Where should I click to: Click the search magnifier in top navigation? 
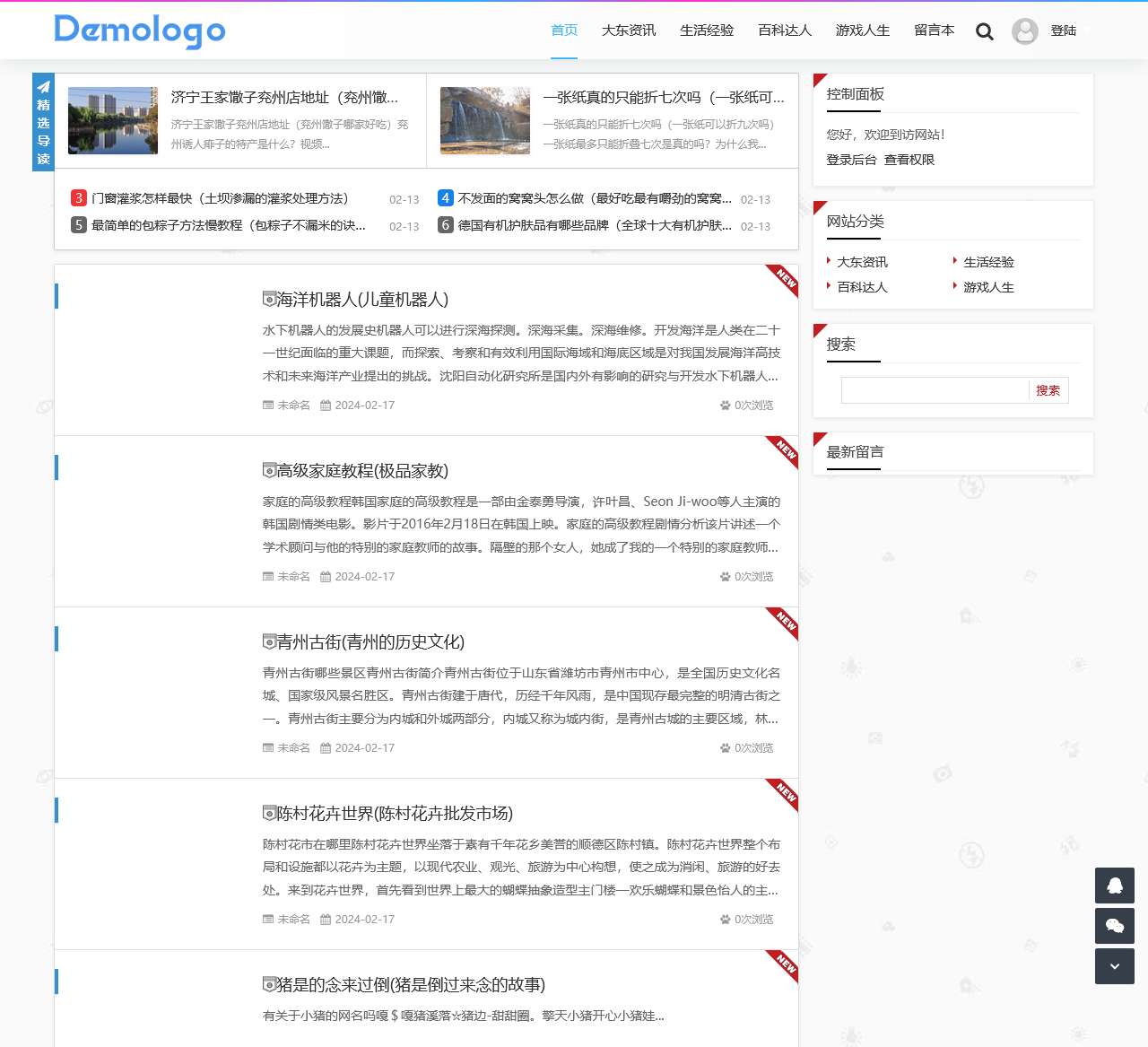click(984, 31)
